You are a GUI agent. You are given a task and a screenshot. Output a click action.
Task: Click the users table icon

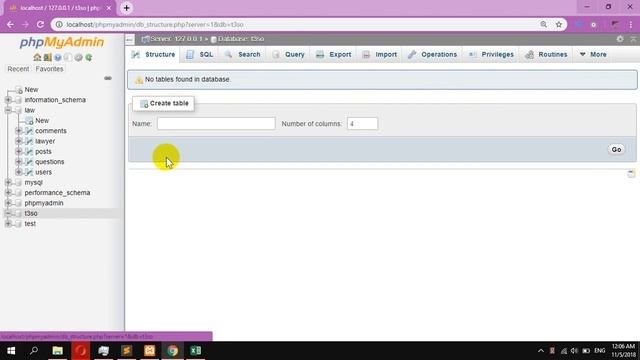coord(29,172)
